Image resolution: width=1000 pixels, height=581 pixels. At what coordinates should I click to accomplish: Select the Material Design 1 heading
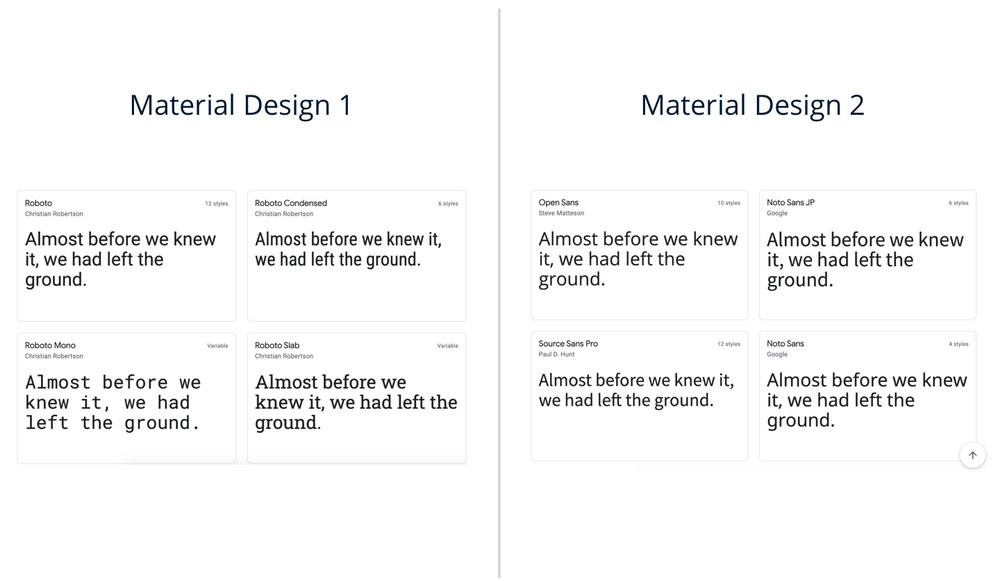click(x=240, y=105)
